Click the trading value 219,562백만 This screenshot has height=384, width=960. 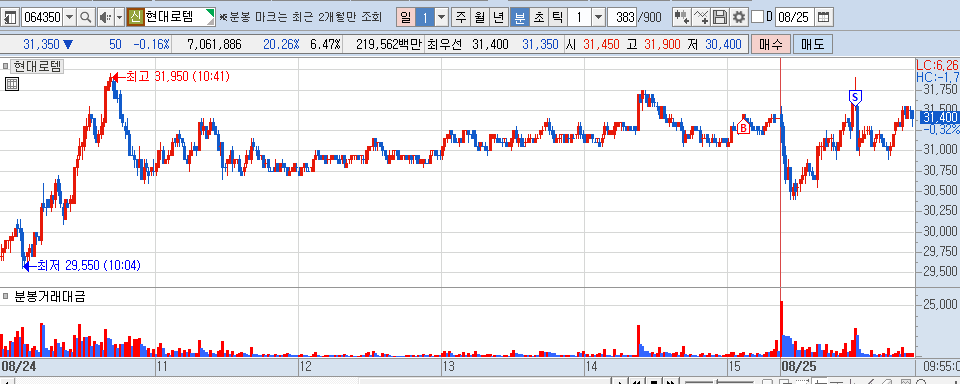(x=389, y=45)
